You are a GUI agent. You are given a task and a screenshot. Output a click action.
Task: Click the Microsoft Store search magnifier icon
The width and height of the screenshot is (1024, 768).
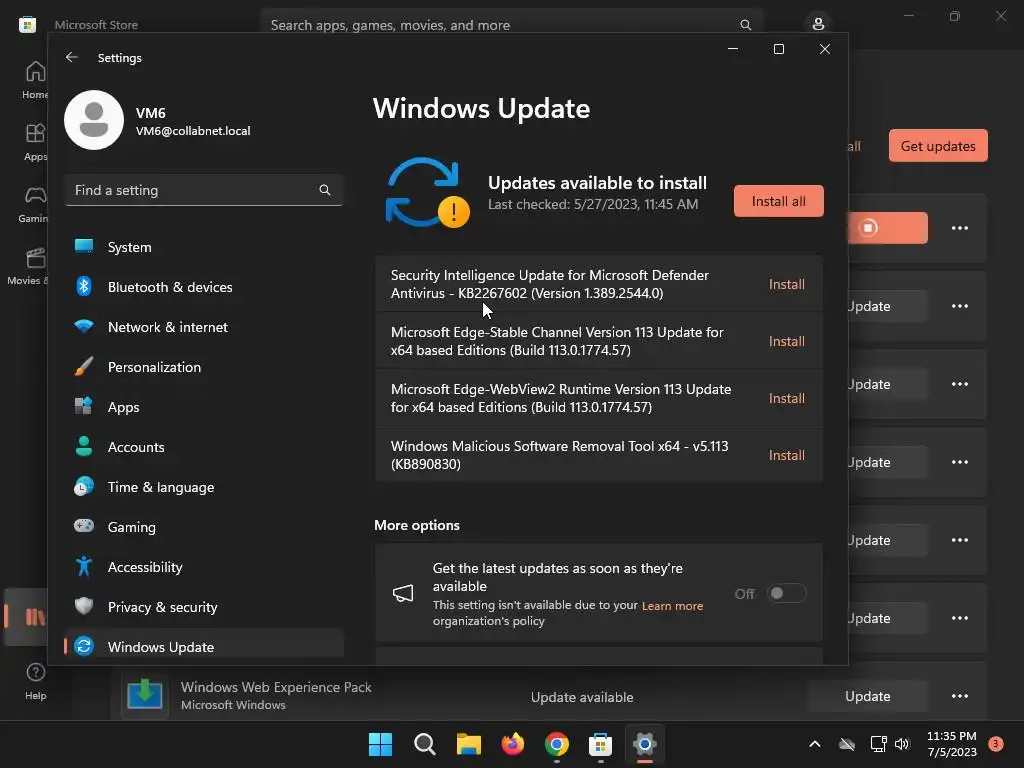pyautogui.click(x=745, y=25)
